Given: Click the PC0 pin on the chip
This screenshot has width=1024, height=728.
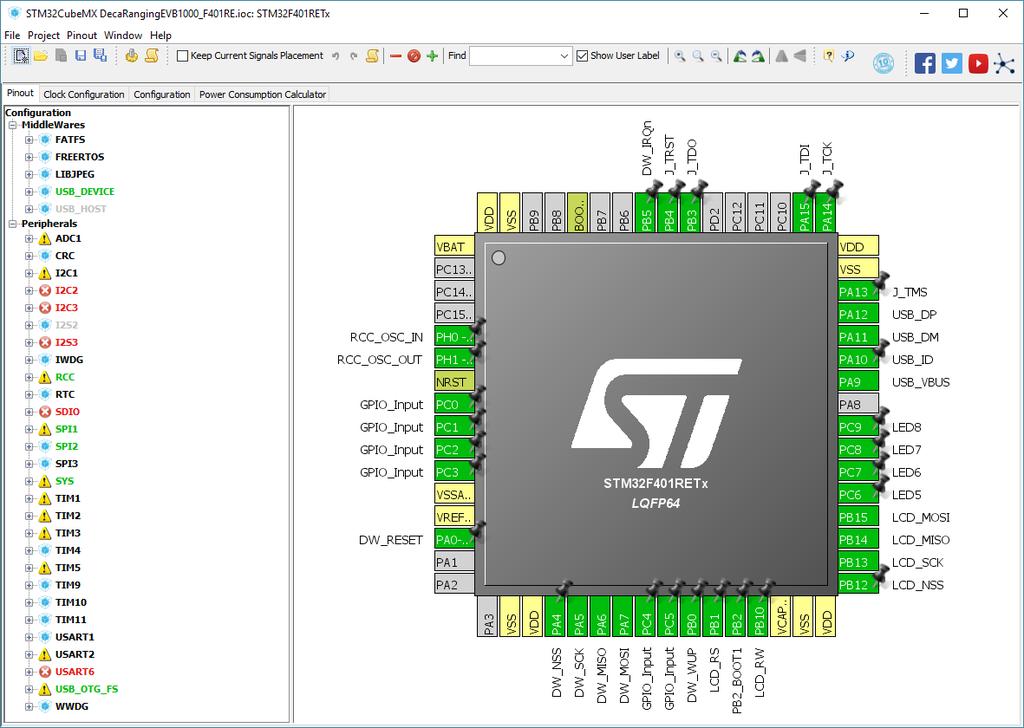Looking at the screenshot, I should click(x=454, y=405).
